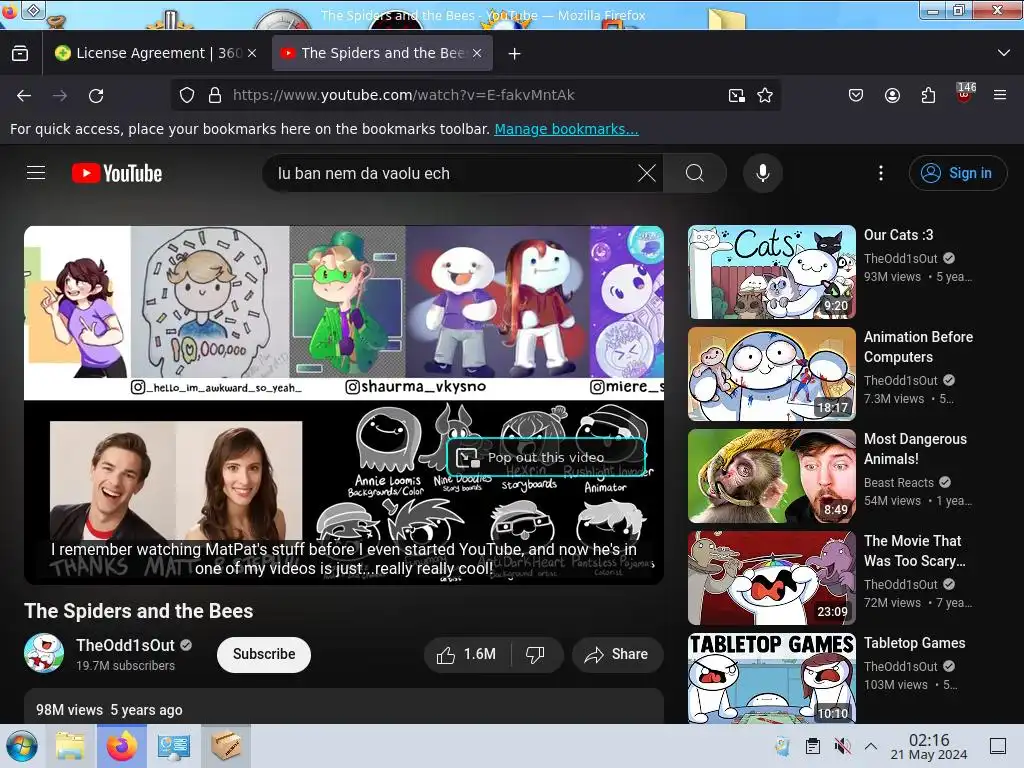
Task: Open the Firefox View tab-list icon
Action: [20, 53]
